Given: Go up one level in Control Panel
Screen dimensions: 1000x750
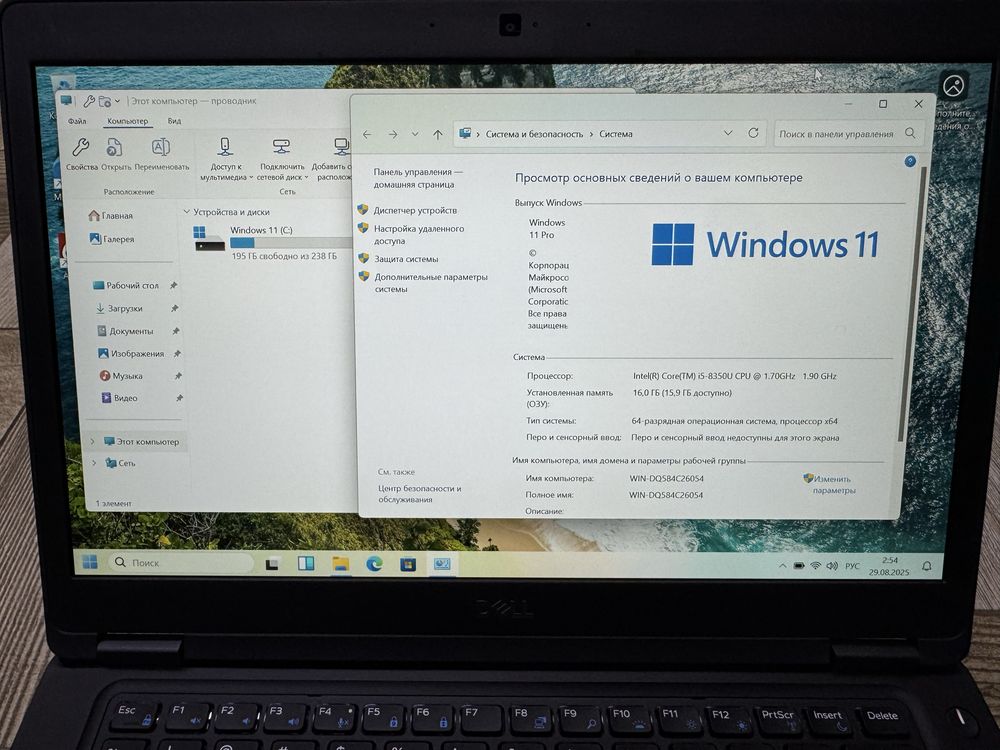Looking at the screenshot, I should (438, 134).
